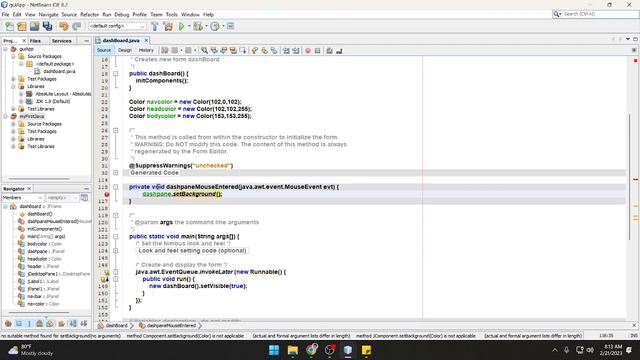Click the Profile Project icon
The image size is (640, 360).
pos(215,26)
